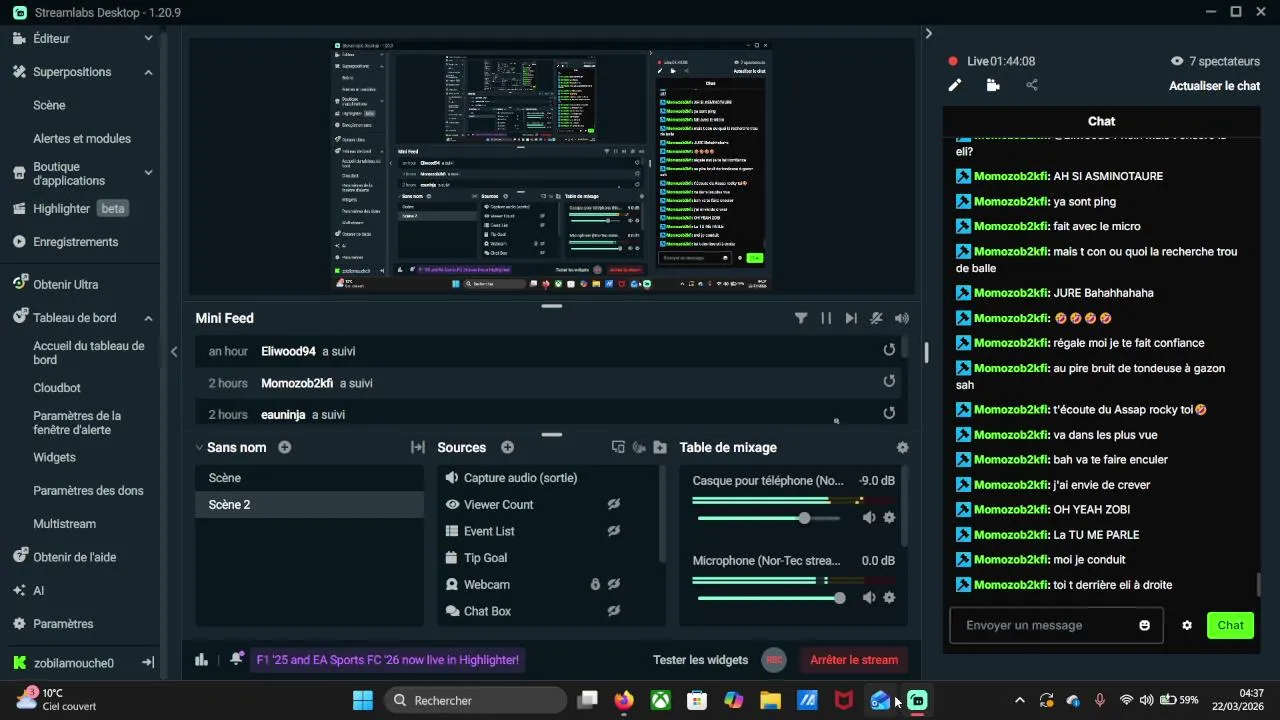Replay the eauninja follow alert

889,413
